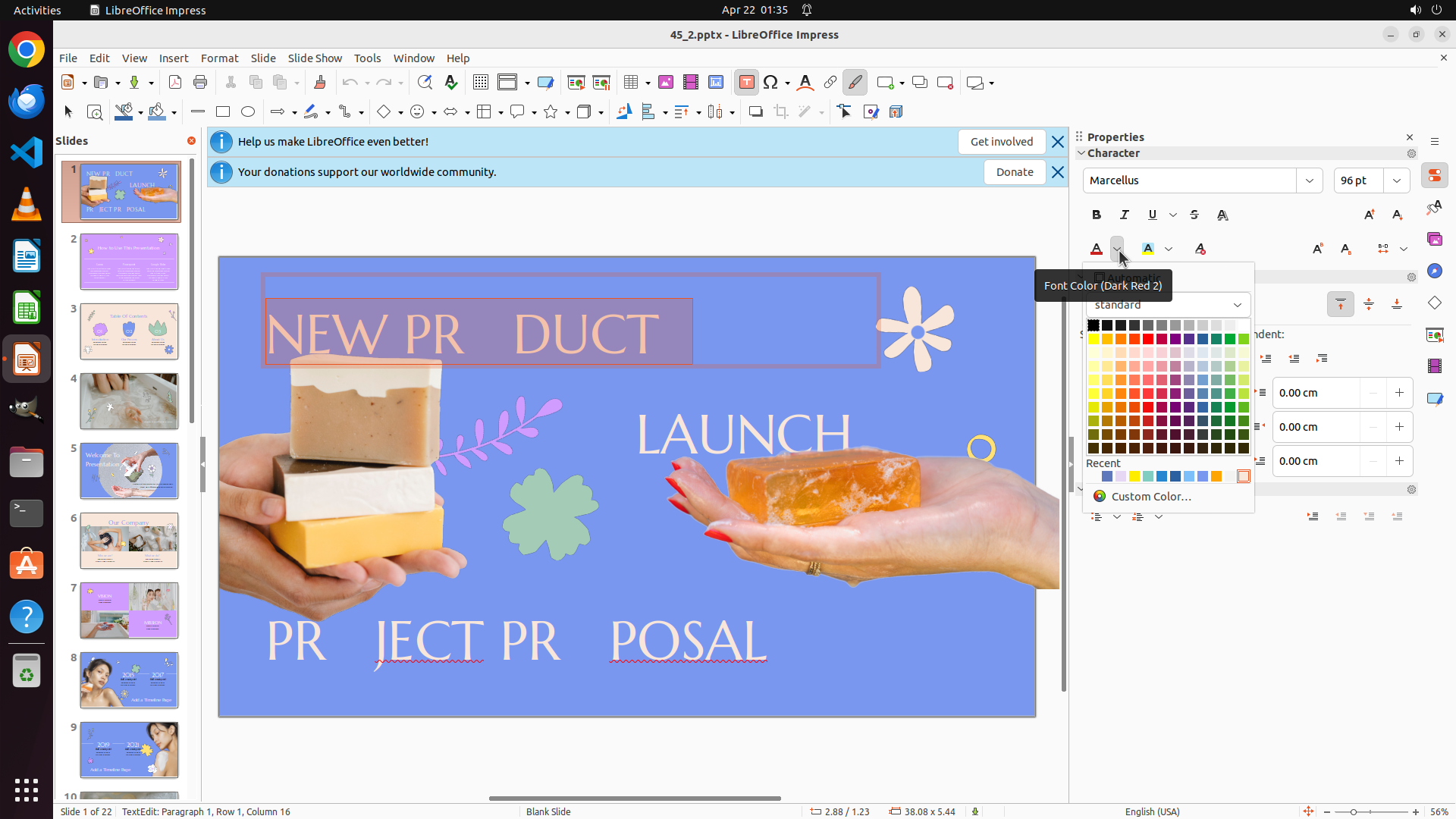Toggle Italic formatting in sidebar

(1125, 215)
